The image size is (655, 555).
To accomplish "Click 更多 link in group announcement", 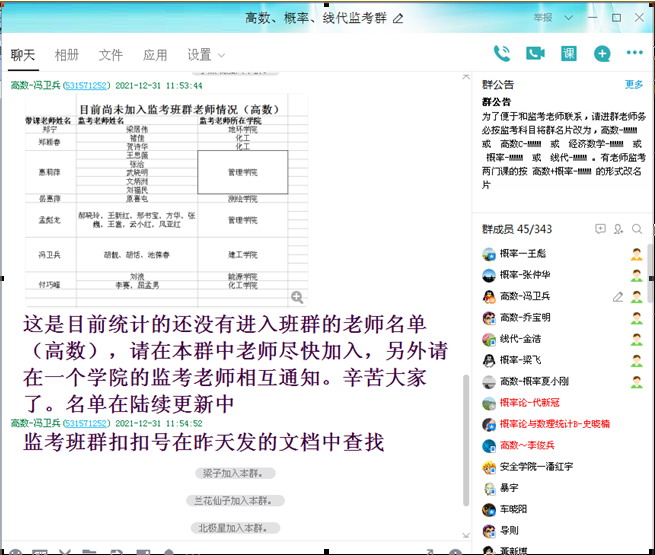I will pyautogui.click(x=634, y=85).
